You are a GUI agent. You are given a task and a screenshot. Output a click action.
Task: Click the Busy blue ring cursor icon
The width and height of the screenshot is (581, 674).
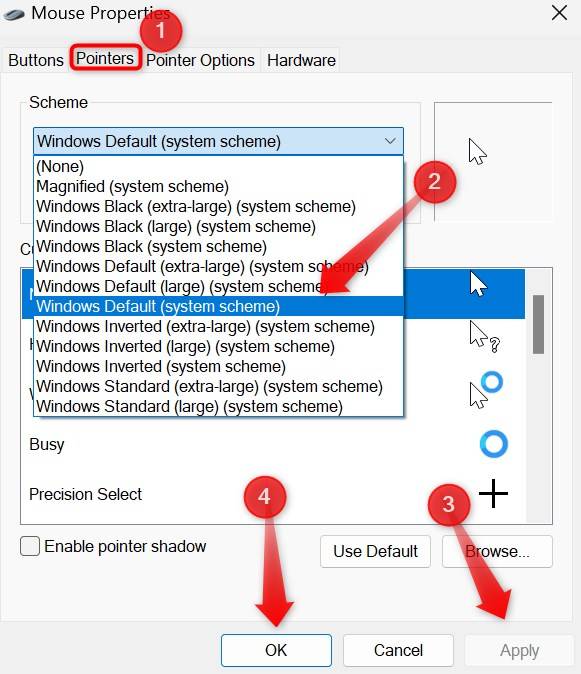coord(493,444)
